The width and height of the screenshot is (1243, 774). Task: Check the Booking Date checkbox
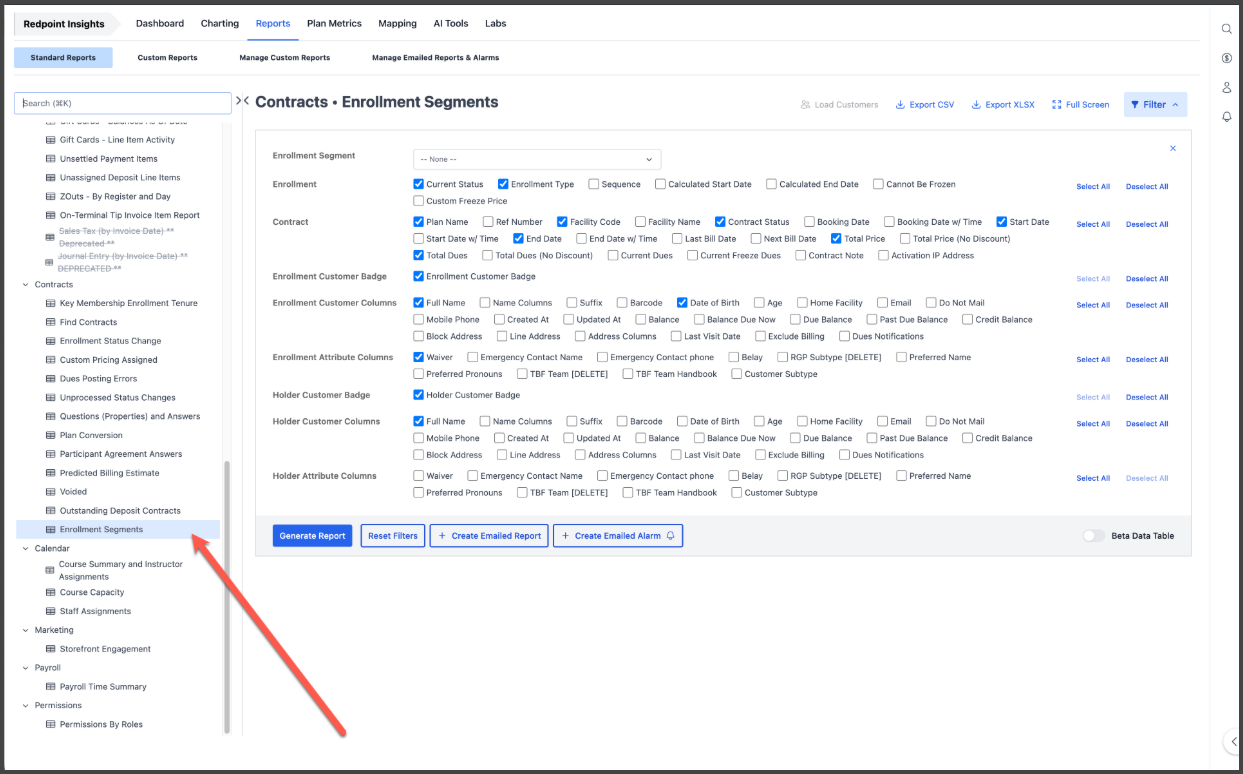(809, 222)
